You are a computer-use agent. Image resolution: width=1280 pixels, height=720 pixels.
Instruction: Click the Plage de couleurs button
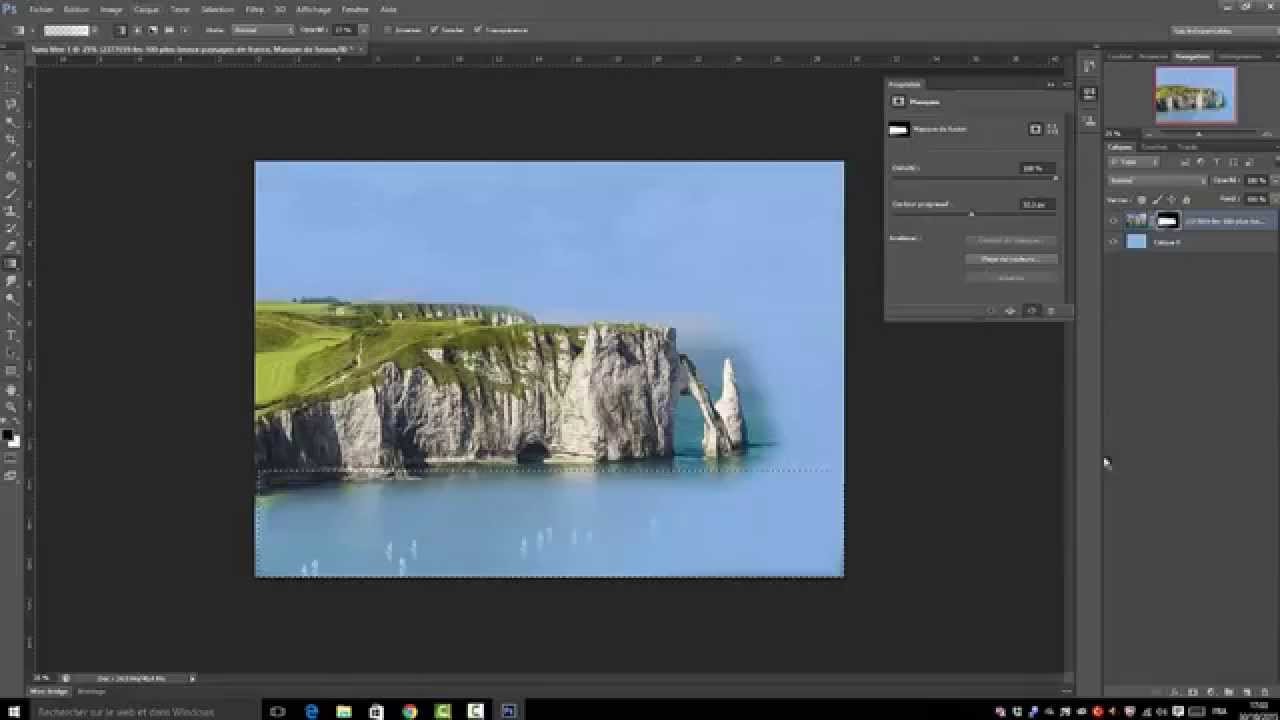coord(1011,259)
